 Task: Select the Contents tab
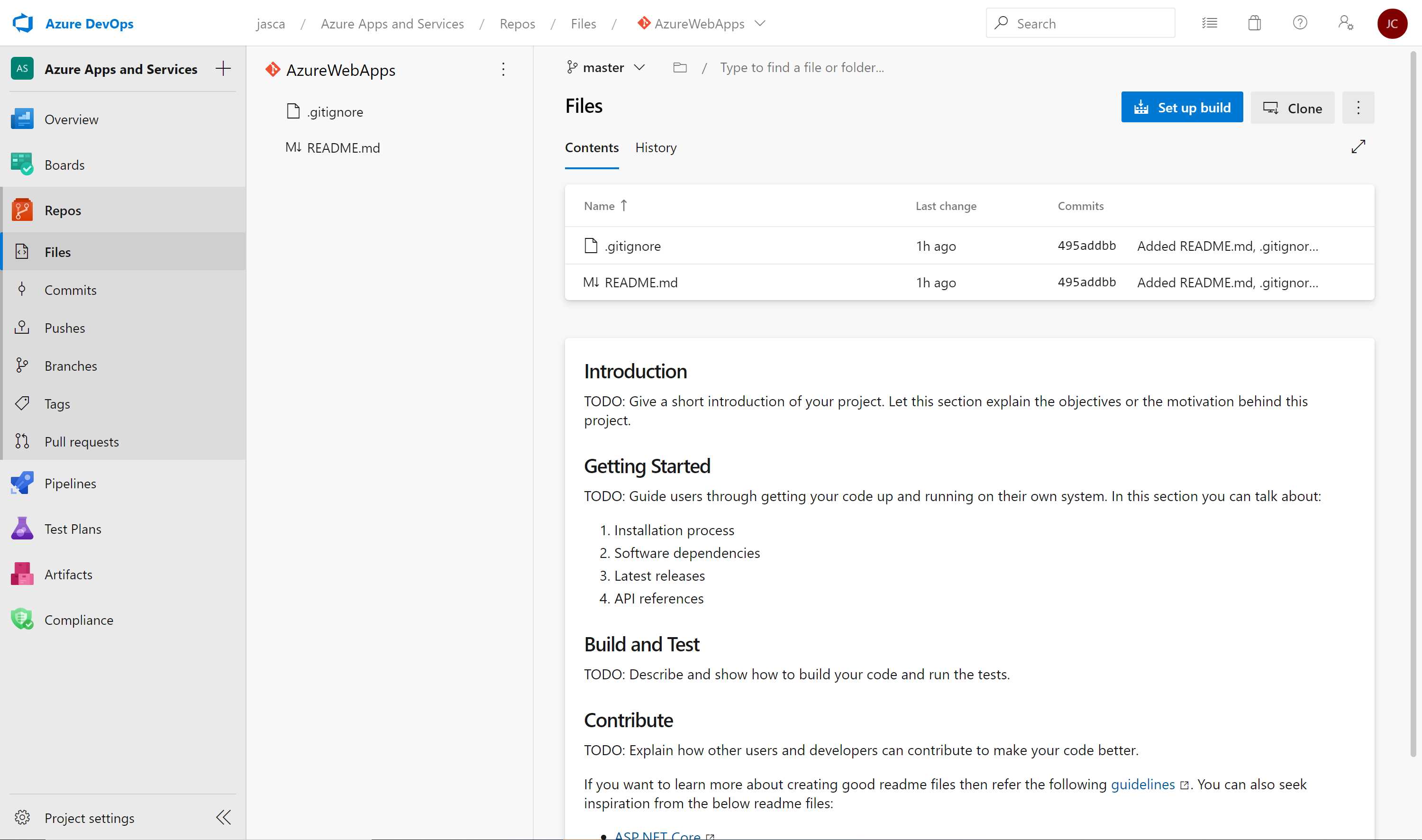pyautogui.click(x=591, y=147)
